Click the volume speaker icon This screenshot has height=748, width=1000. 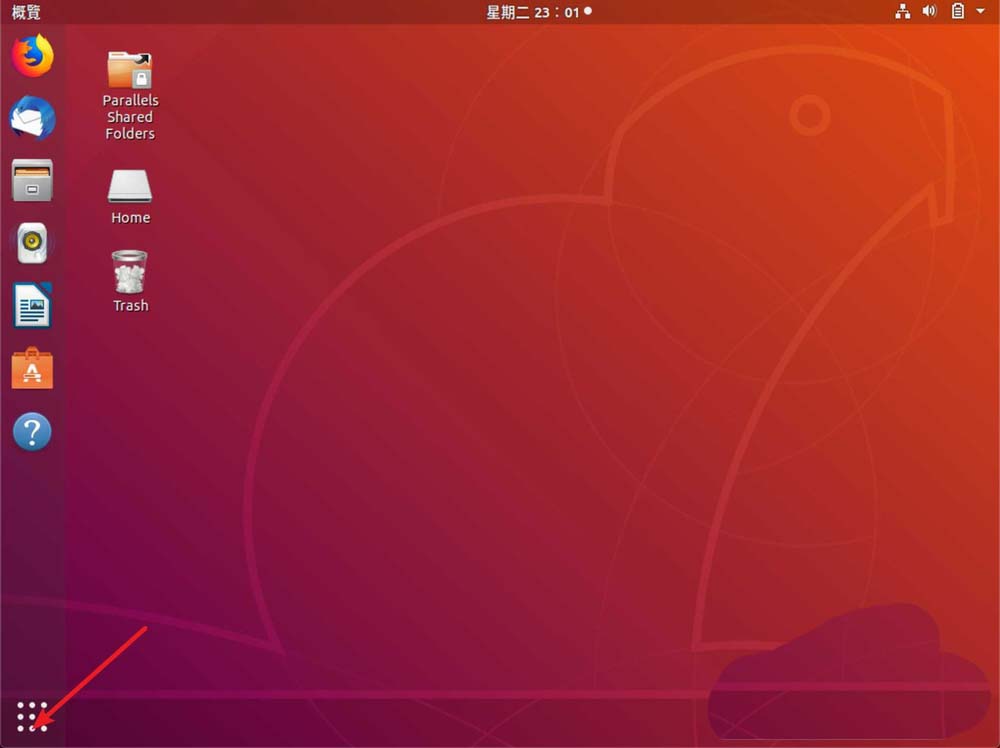point(929,12)
